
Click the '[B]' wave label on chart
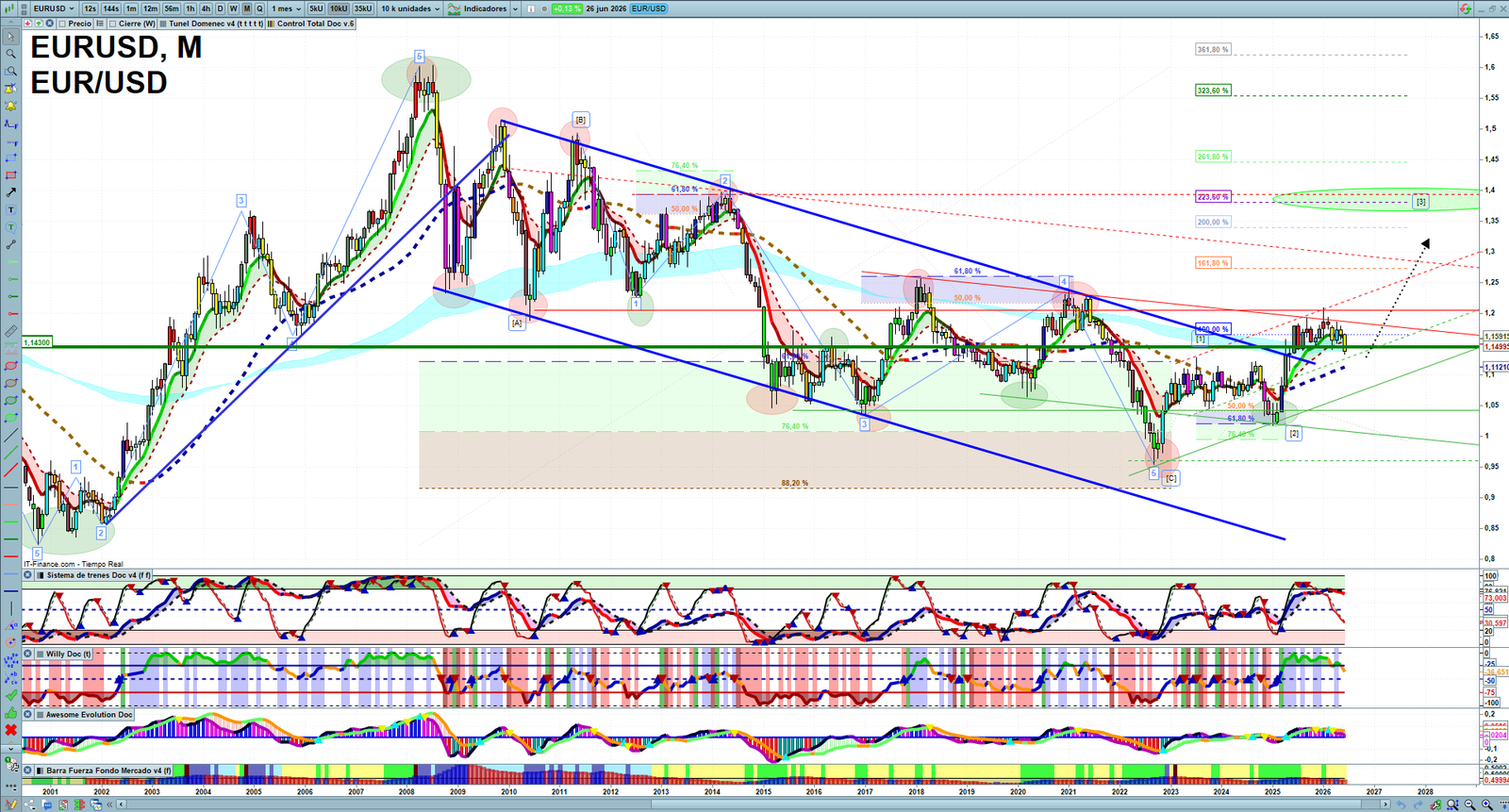click(x=581, y=120)
